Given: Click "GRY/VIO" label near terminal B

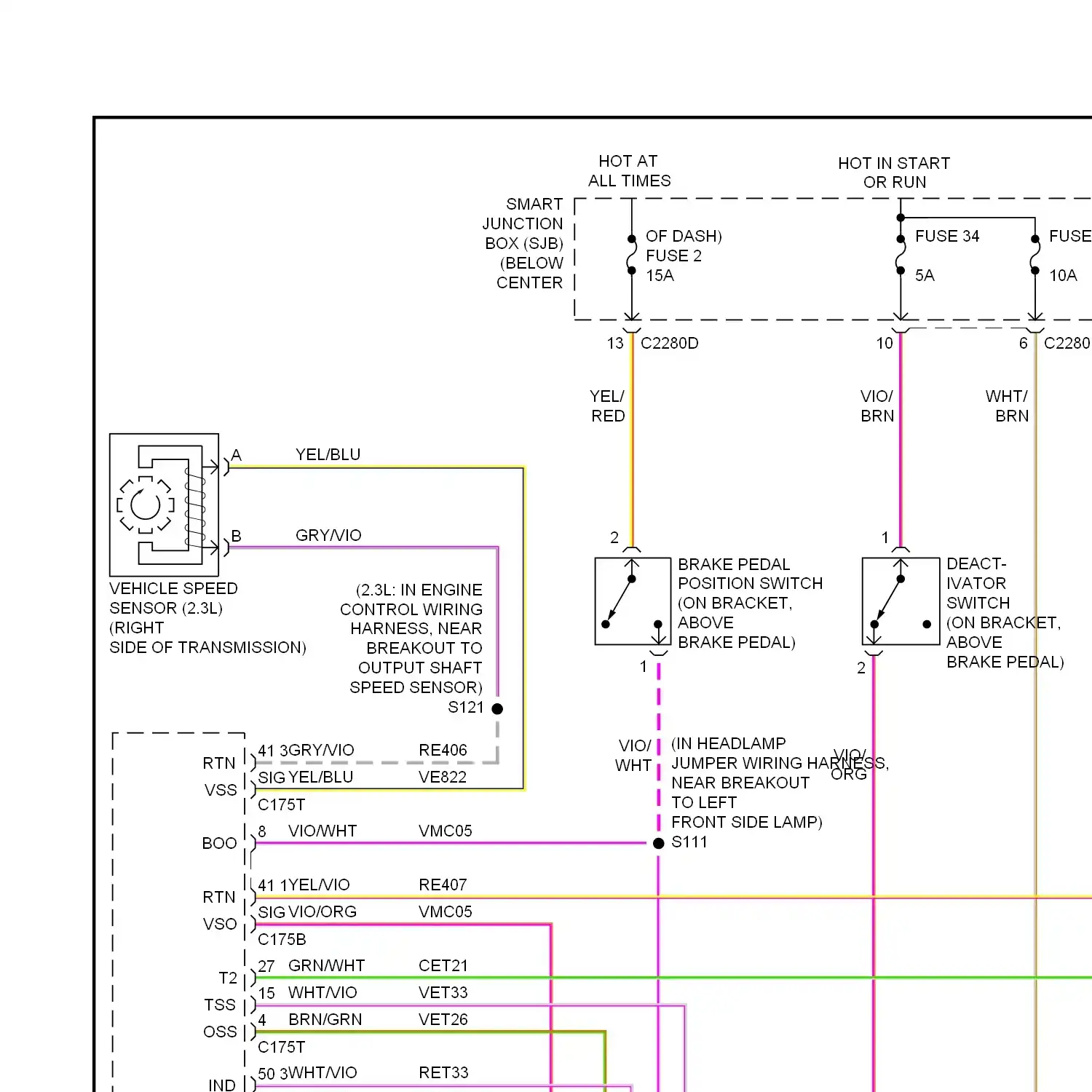Looking at the screenshot, I should coord(328,535).
